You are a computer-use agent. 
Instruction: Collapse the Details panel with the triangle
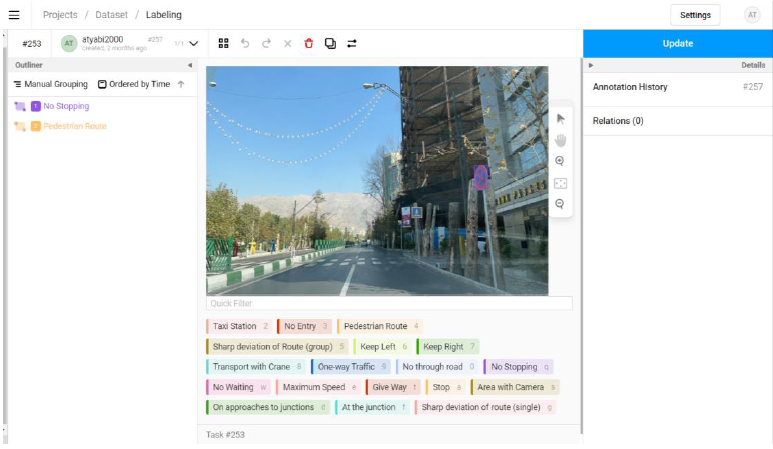(590, 65)
